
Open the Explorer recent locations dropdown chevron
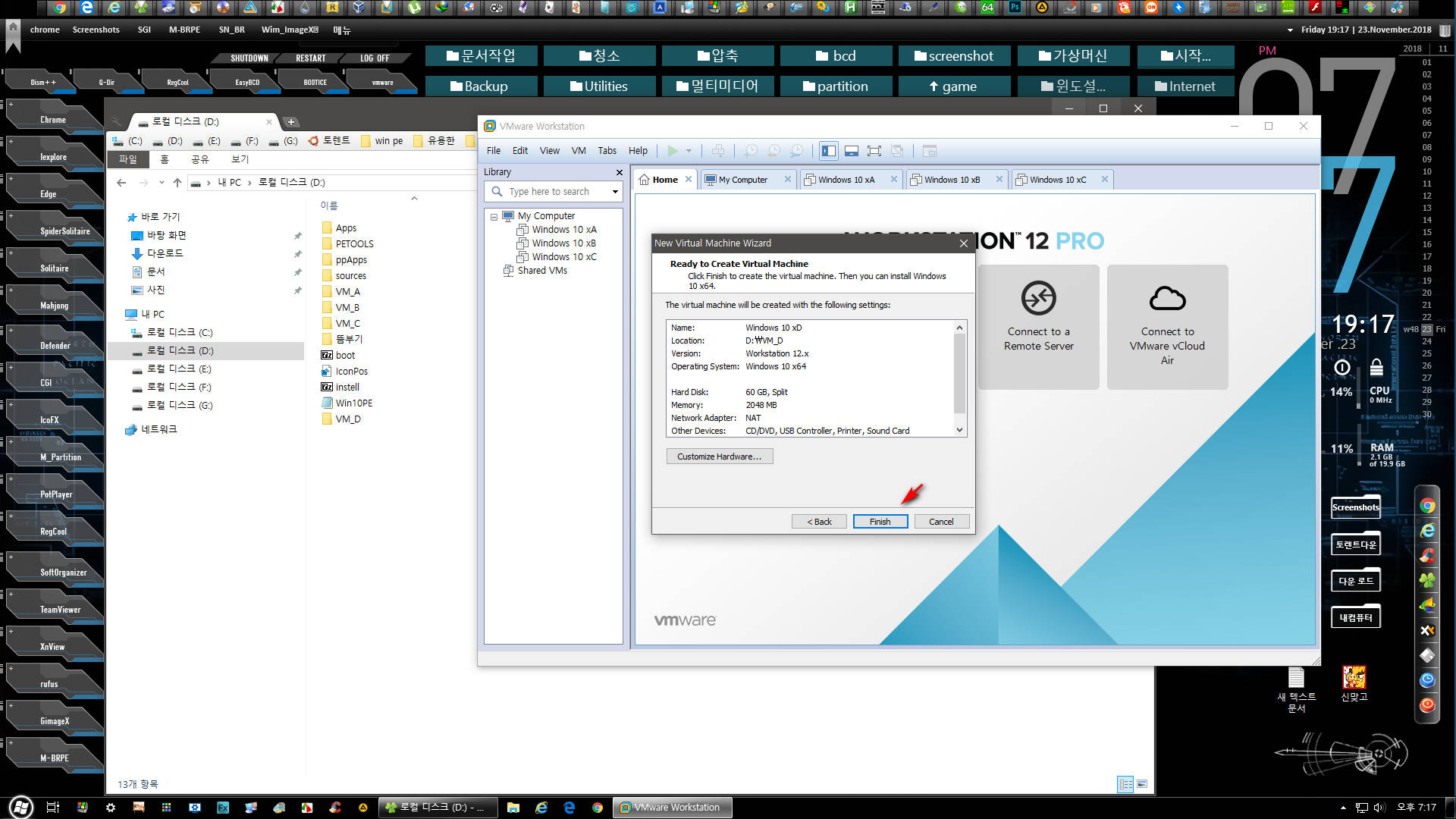162,183
